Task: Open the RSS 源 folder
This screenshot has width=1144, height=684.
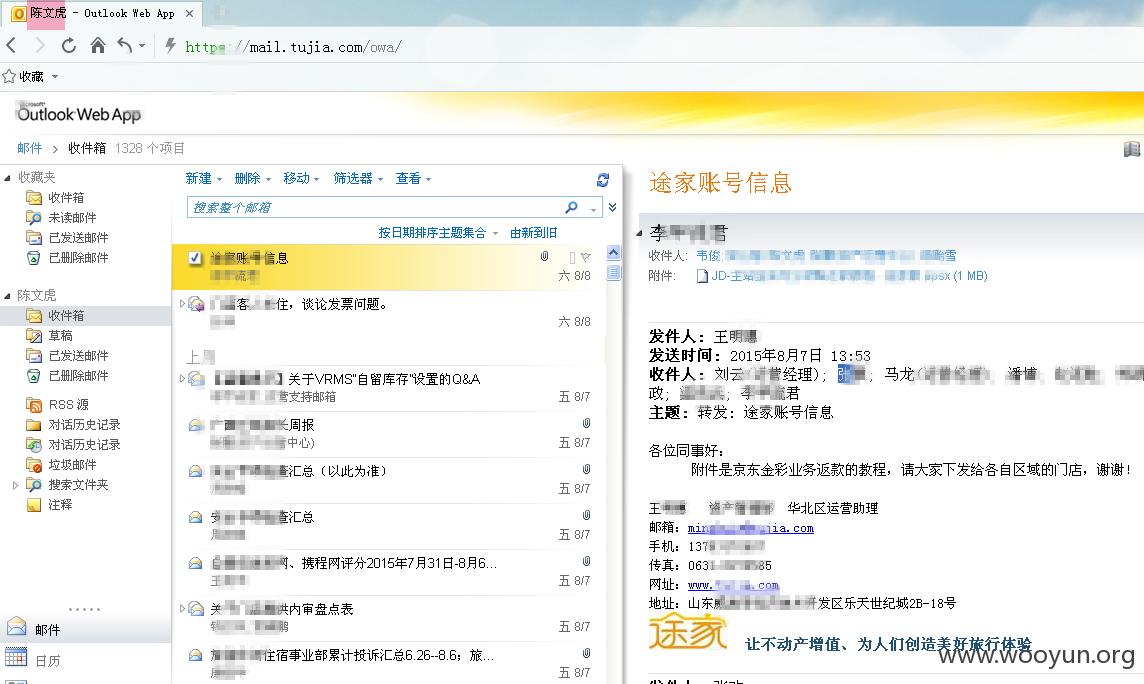Action: pos(68,405)
